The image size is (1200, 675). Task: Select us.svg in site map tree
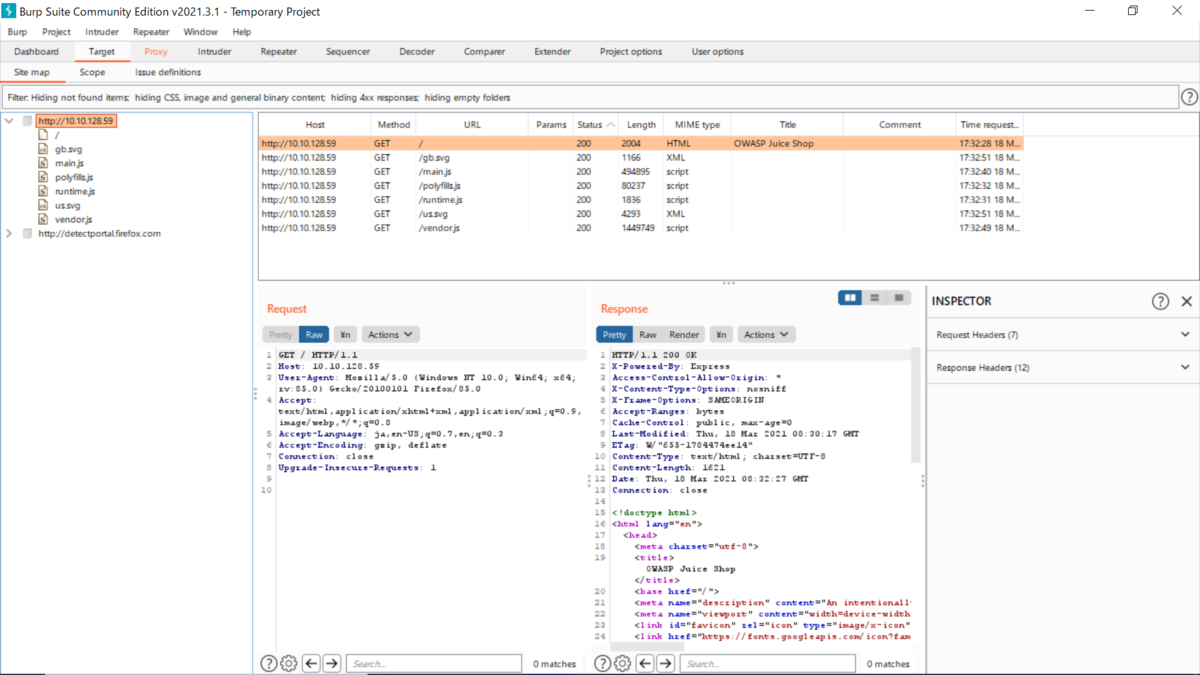point(67,205)
